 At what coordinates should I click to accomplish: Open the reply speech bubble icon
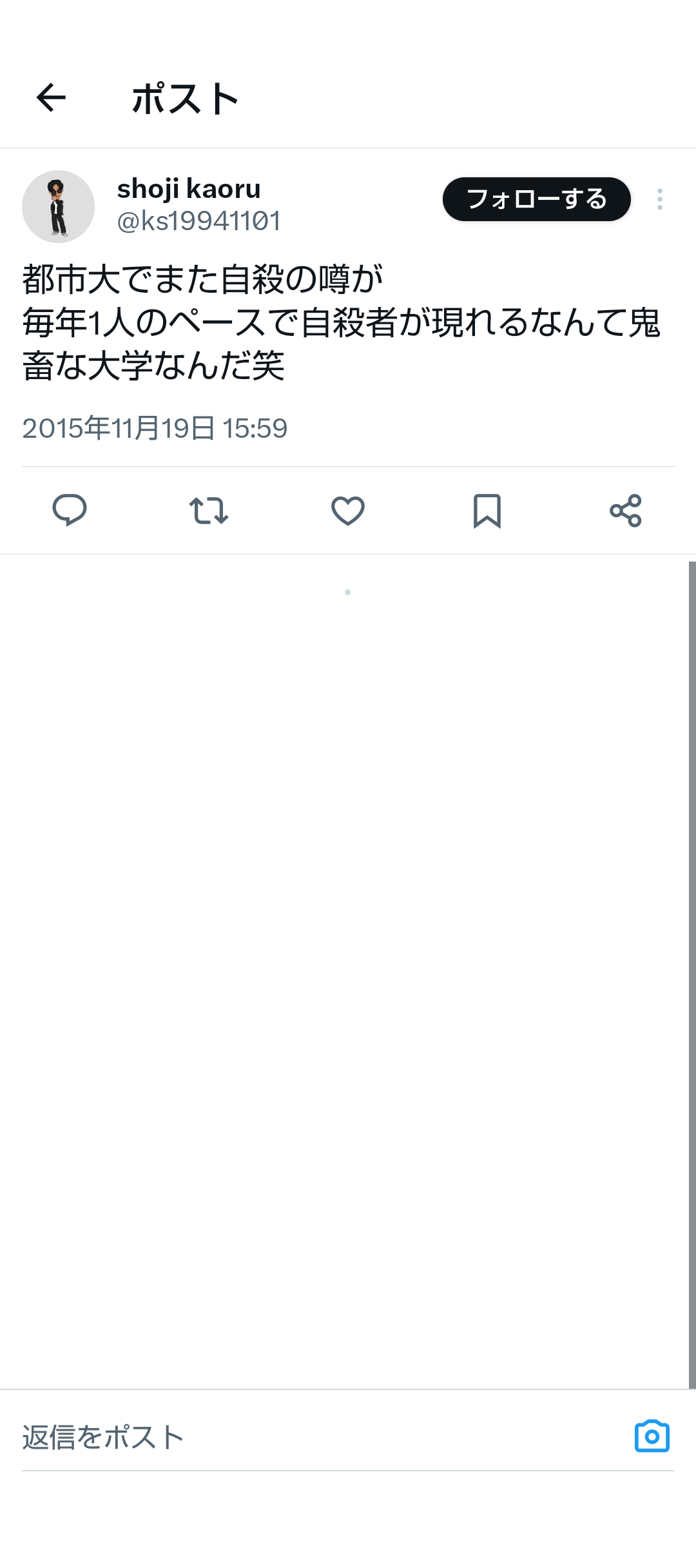[x=70, y=511]
